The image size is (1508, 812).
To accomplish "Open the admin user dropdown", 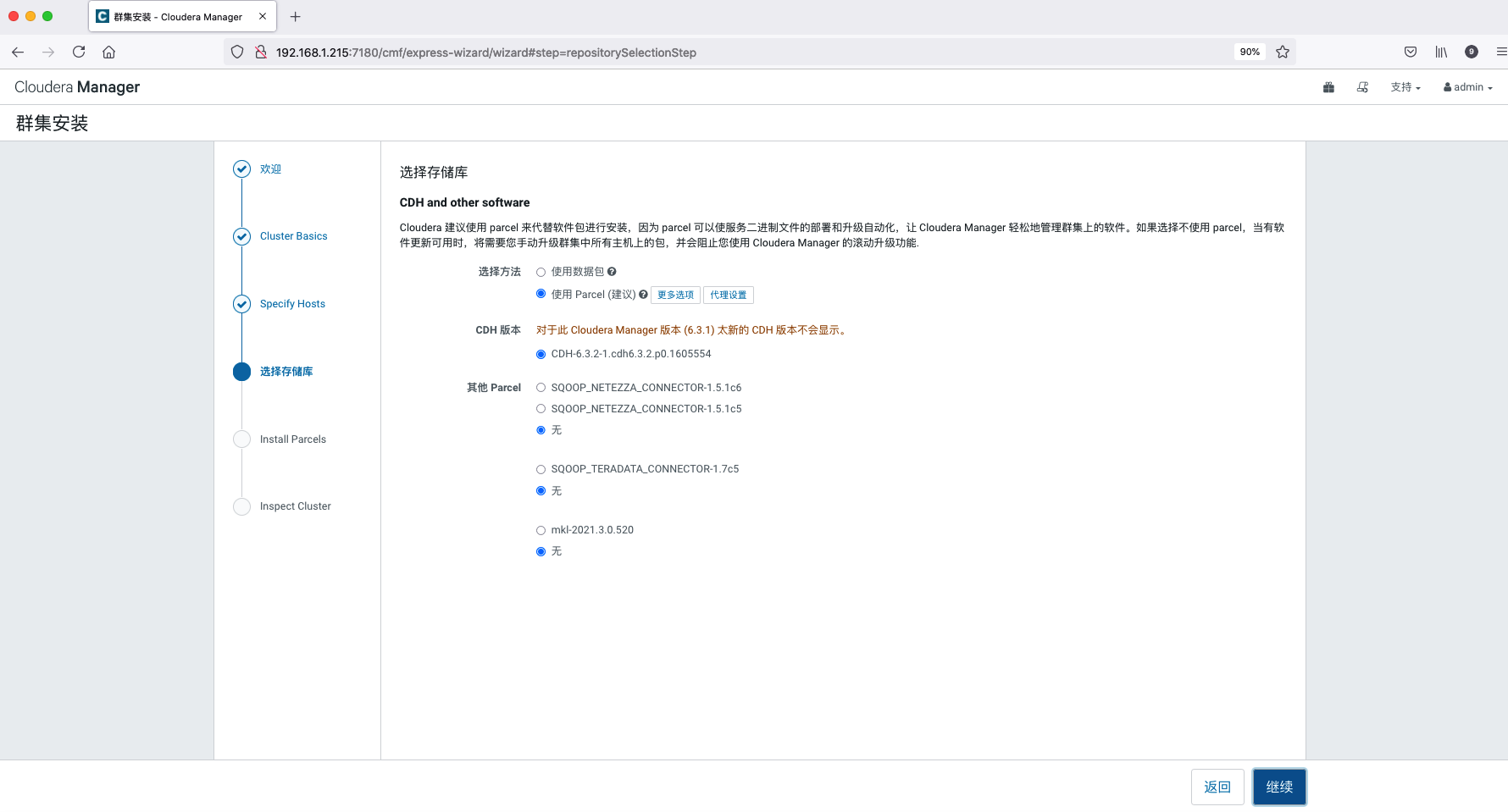I will (x=1468, y=87).
